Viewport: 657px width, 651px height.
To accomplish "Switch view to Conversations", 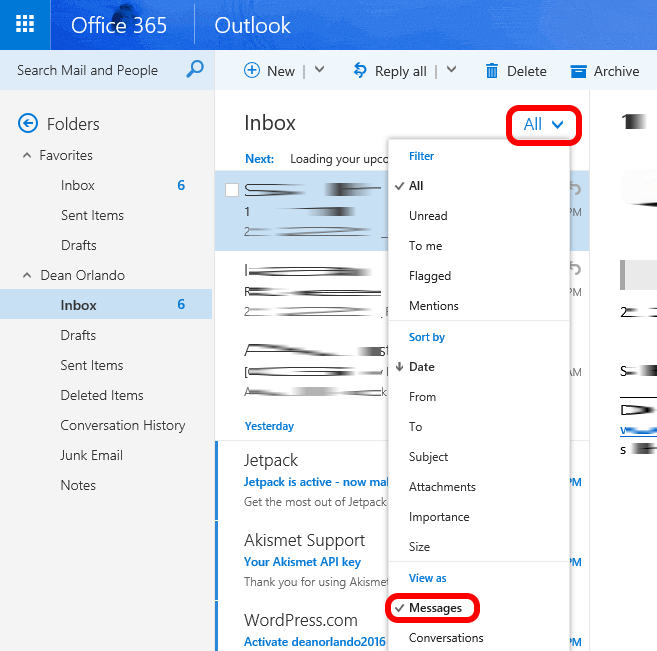I will pos(446,638).
